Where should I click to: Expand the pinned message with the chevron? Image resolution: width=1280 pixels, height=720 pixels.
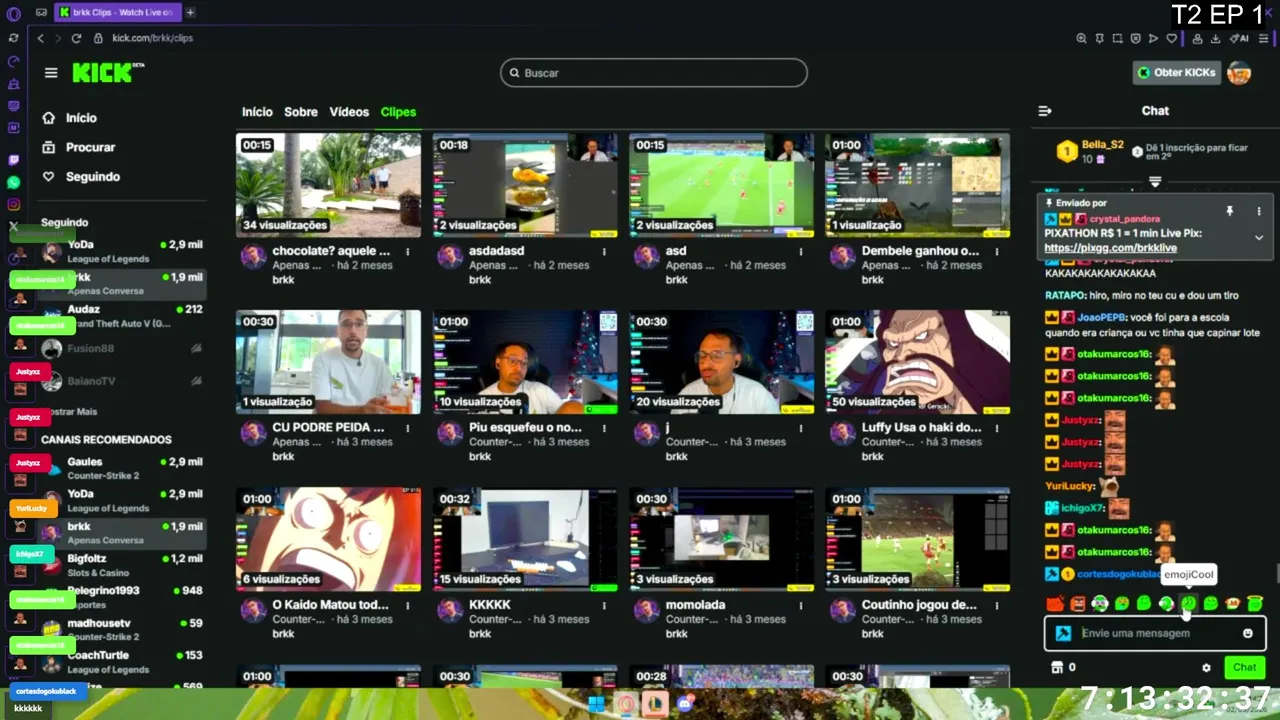point(1259,238)
